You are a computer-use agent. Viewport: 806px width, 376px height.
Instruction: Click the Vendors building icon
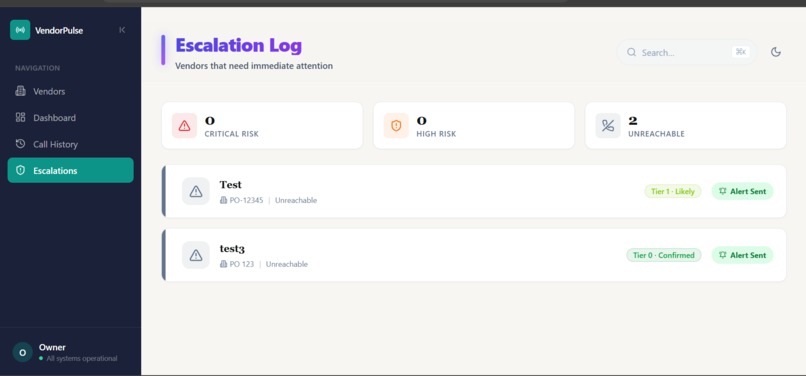[x=21, y=91]
